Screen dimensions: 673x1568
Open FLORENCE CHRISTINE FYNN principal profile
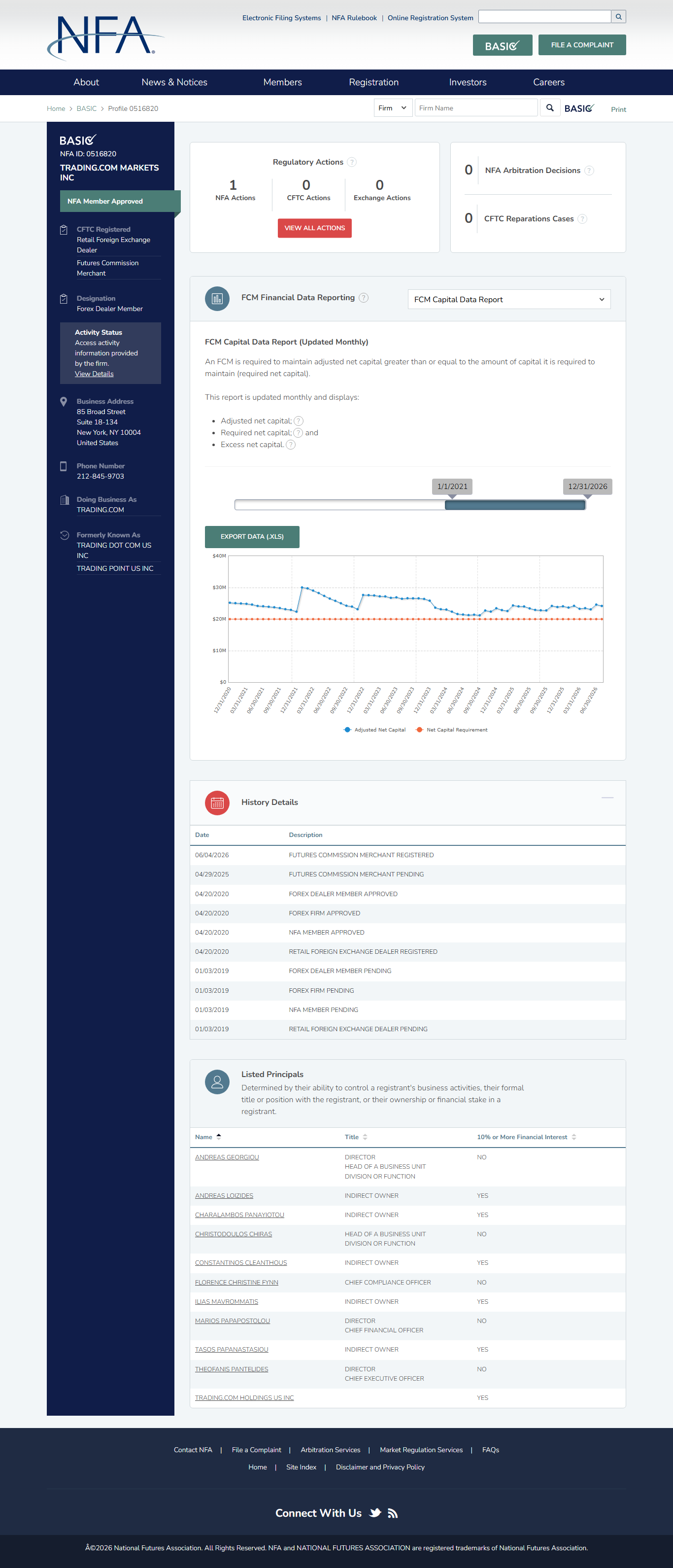tap(236, 1282)
